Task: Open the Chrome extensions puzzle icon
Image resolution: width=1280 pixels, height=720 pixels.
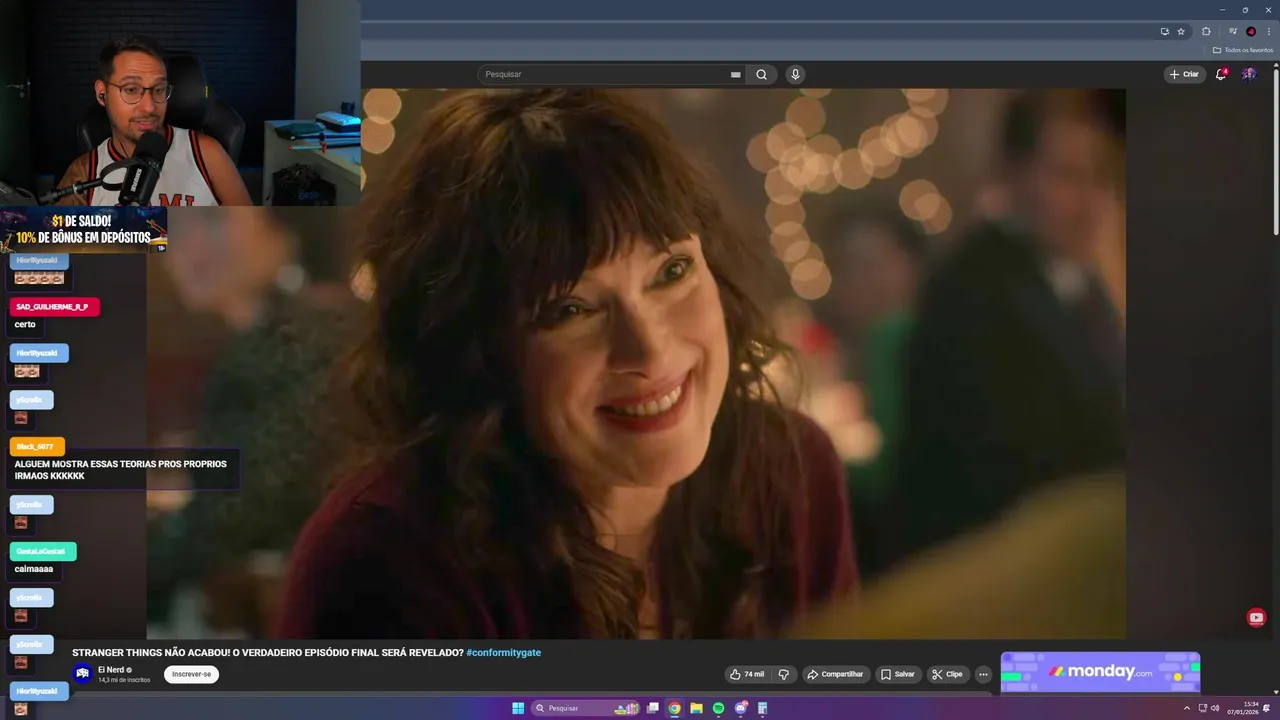Action: tap(1206, 31)
